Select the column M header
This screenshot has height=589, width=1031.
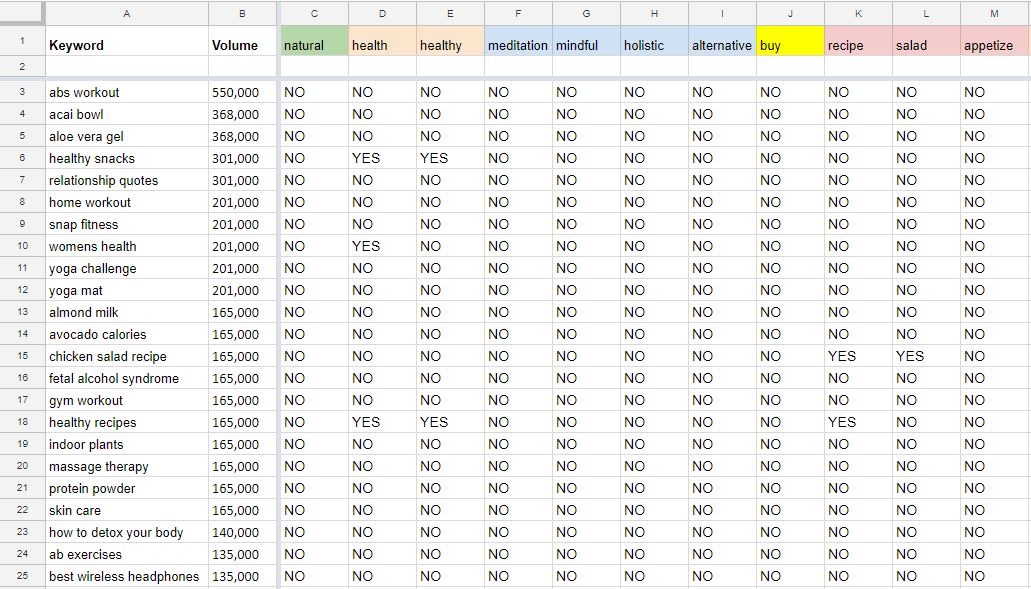(x=994, y=13)
